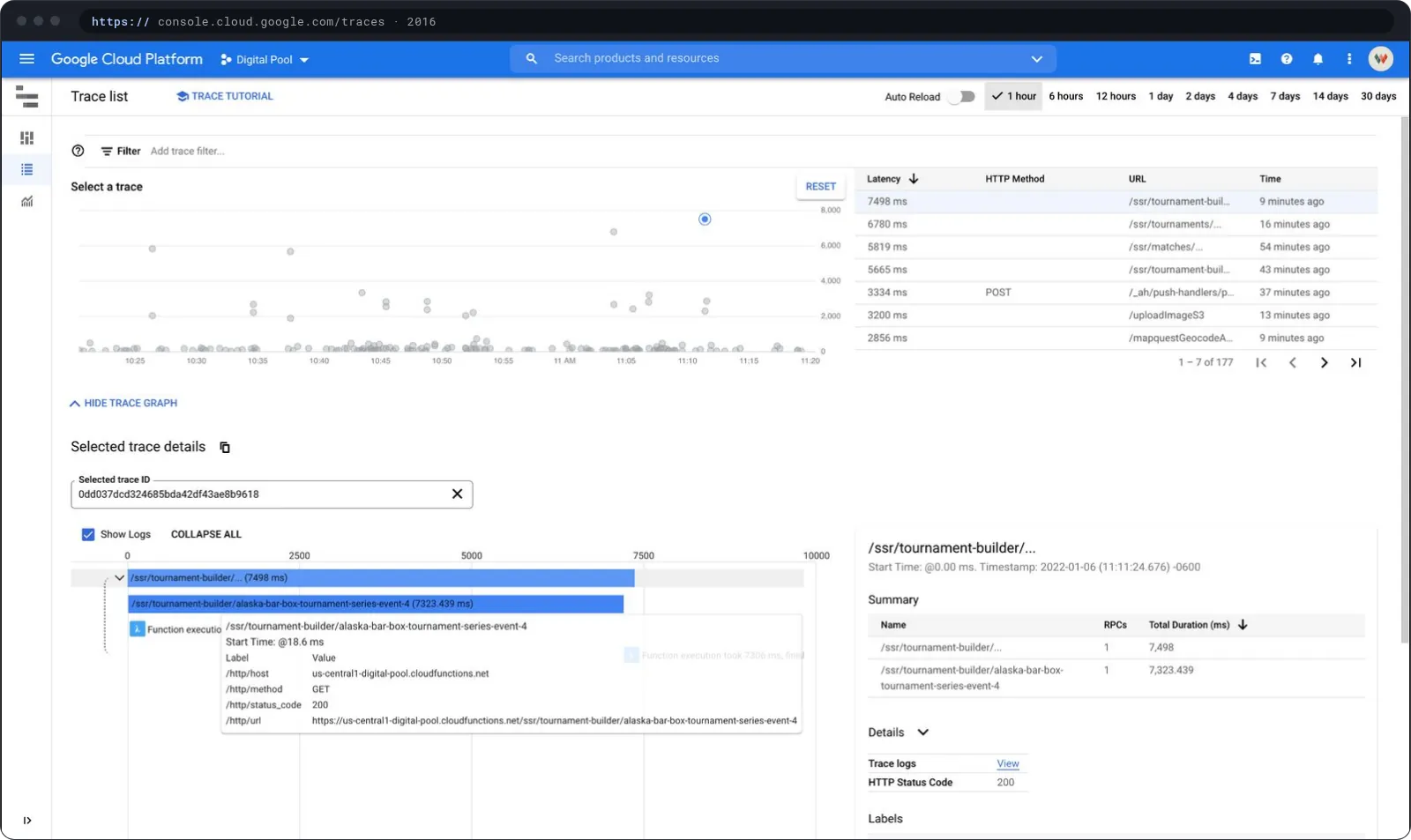Select the 6780 ms trace row

1116,225
